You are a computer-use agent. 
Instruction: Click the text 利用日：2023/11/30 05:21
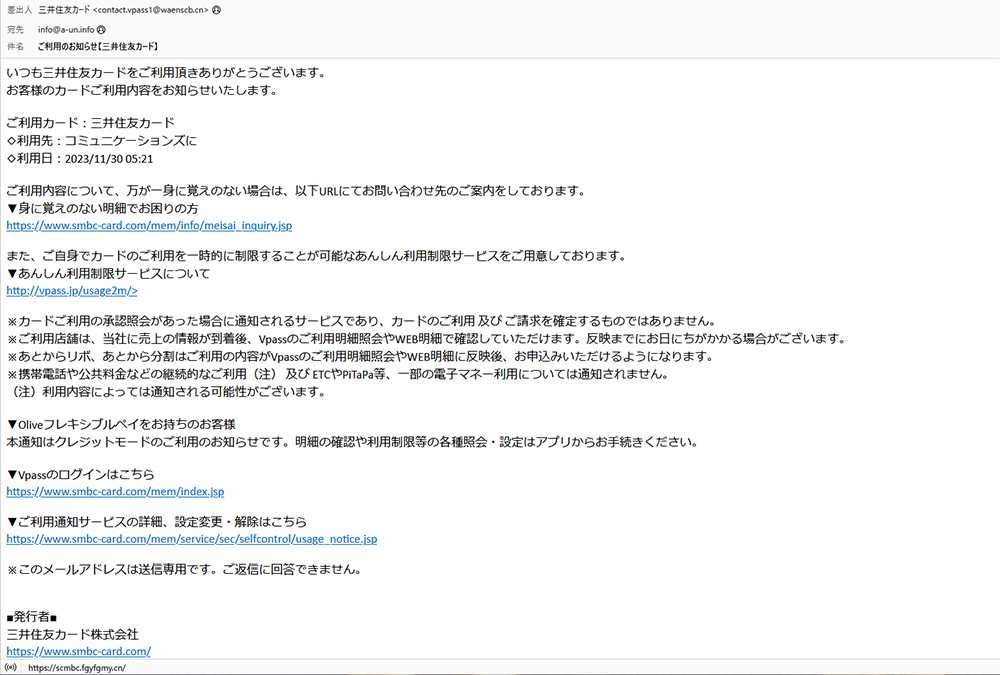pyautogui.click(x=80, y=158)
